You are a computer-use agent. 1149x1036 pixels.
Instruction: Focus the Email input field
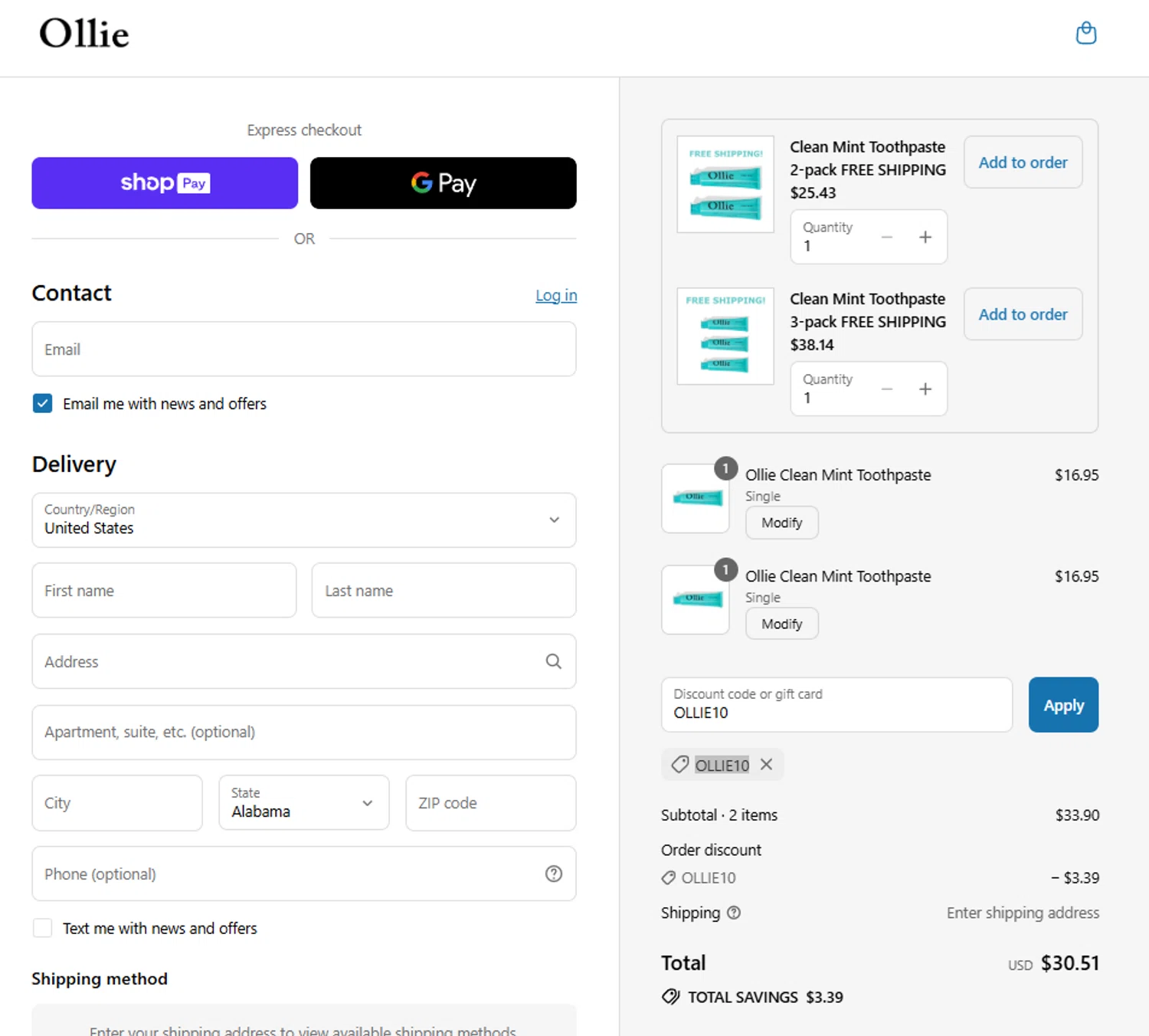coord(304,349)
